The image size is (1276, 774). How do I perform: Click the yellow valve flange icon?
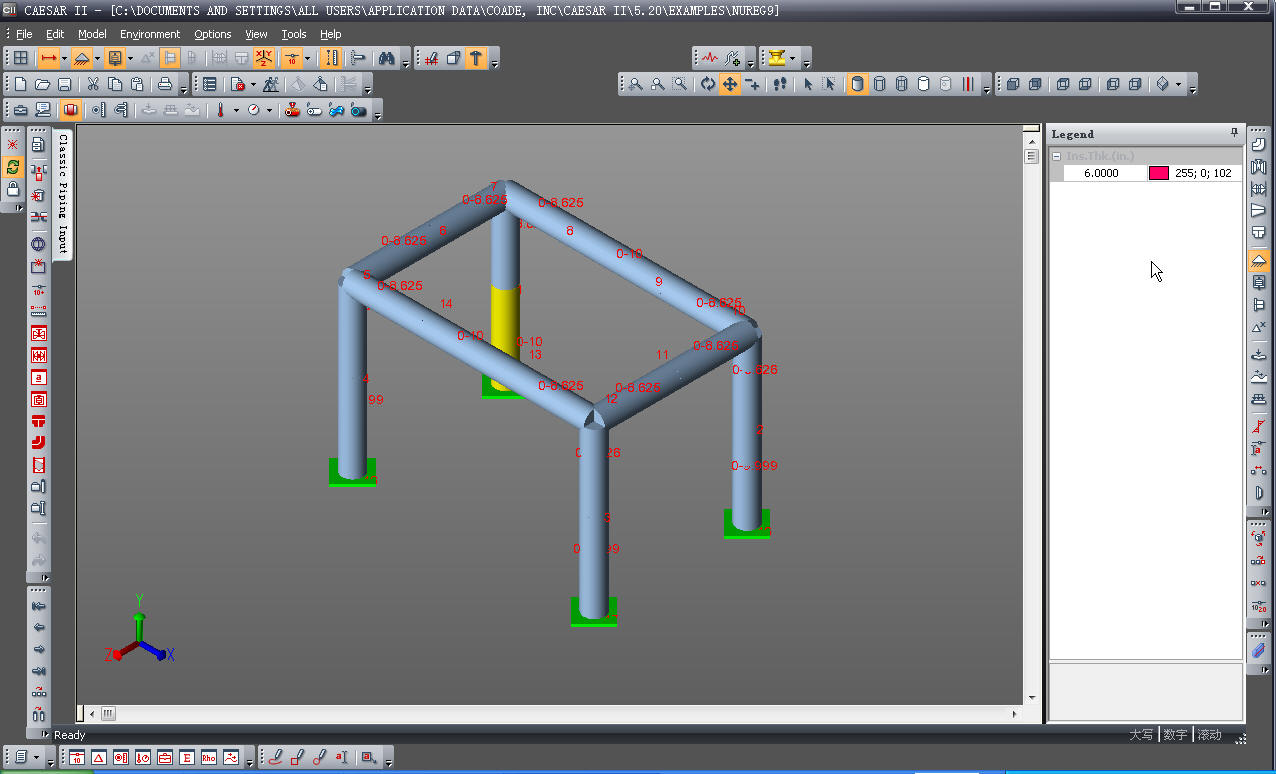(775, 58)
